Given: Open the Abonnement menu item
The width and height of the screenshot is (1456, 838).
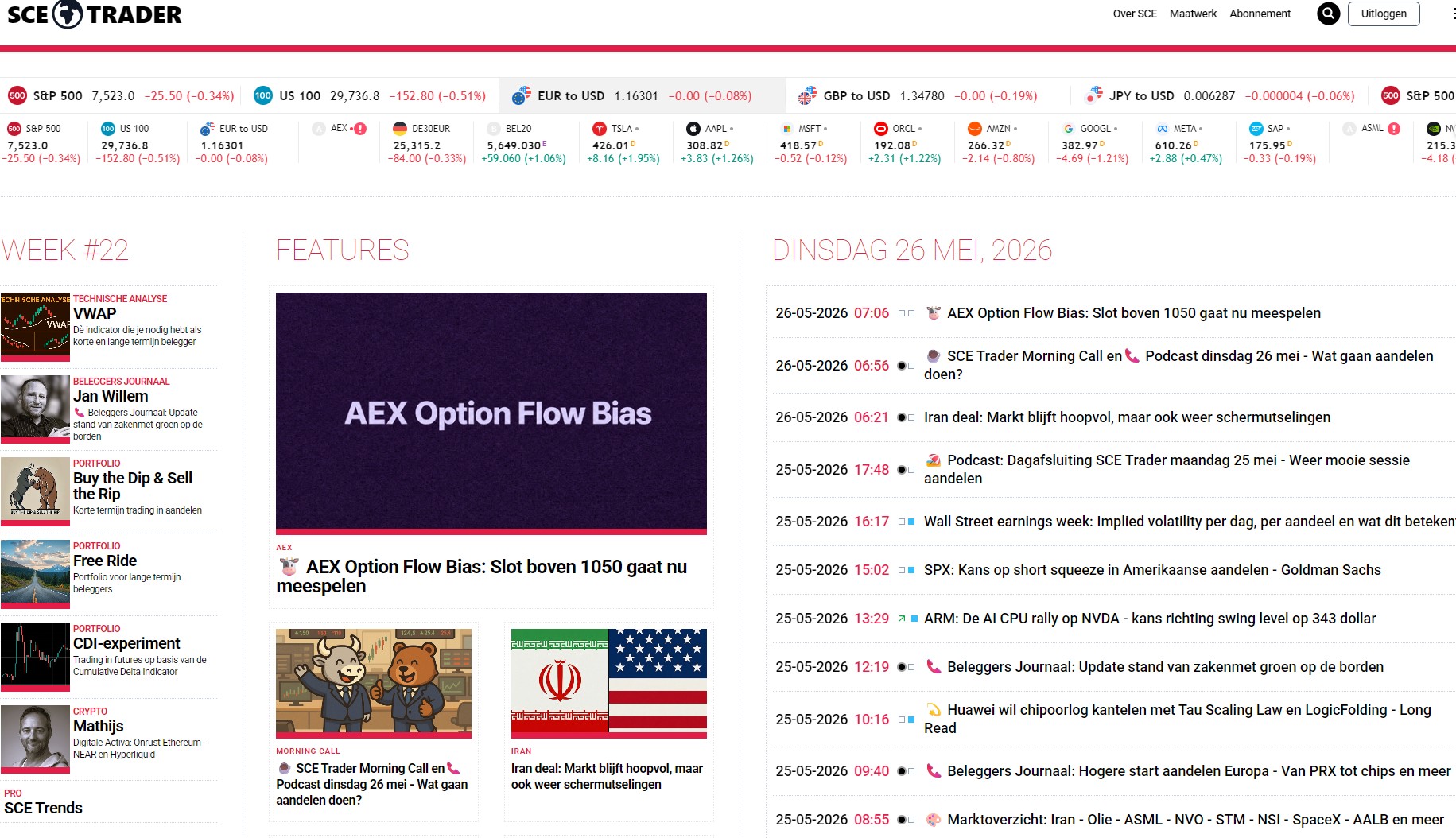Looking at the screenshot, I should pos(1260,14).
